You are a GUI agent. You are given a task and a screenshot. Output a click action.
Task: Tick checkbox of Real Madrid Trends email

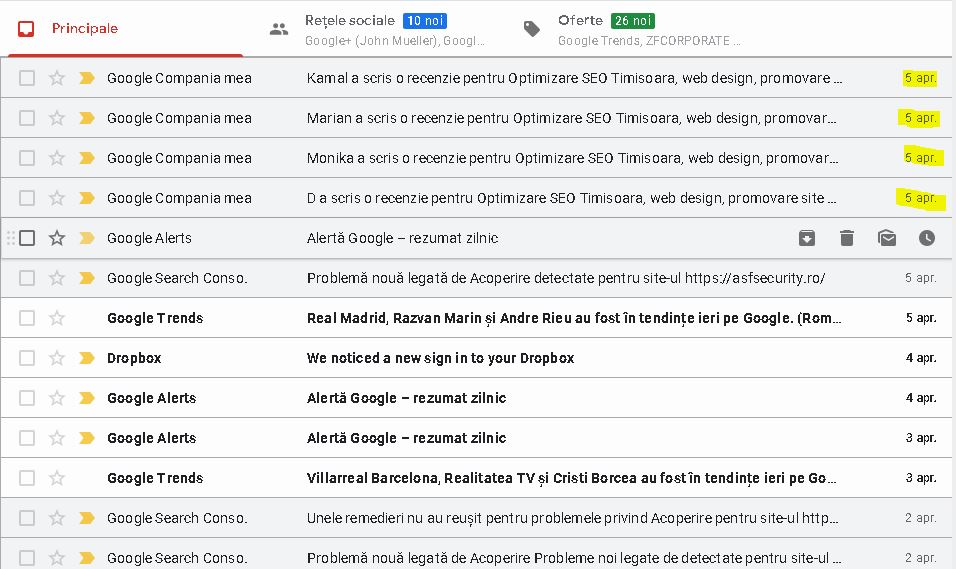[27, 318]
